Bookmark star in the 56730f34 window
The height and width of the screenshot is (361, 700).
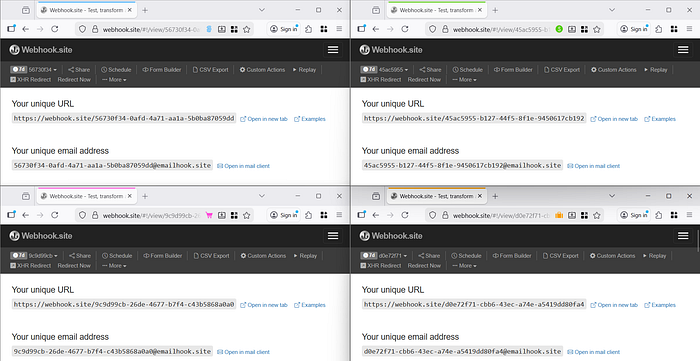pyautogui.click(x=246, y=29)
